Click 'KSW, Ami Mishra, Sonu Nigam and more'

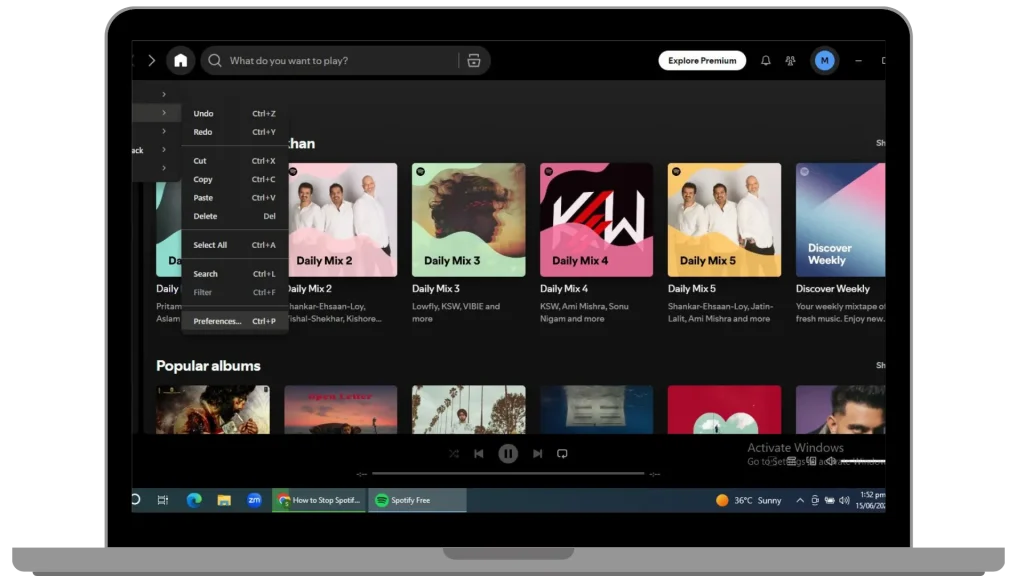584,312
